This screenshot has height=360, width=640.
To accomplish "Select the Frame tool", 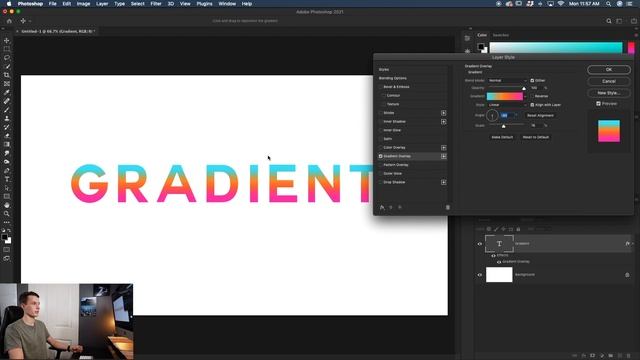I will pyautogui.click(x=7, y=84).
